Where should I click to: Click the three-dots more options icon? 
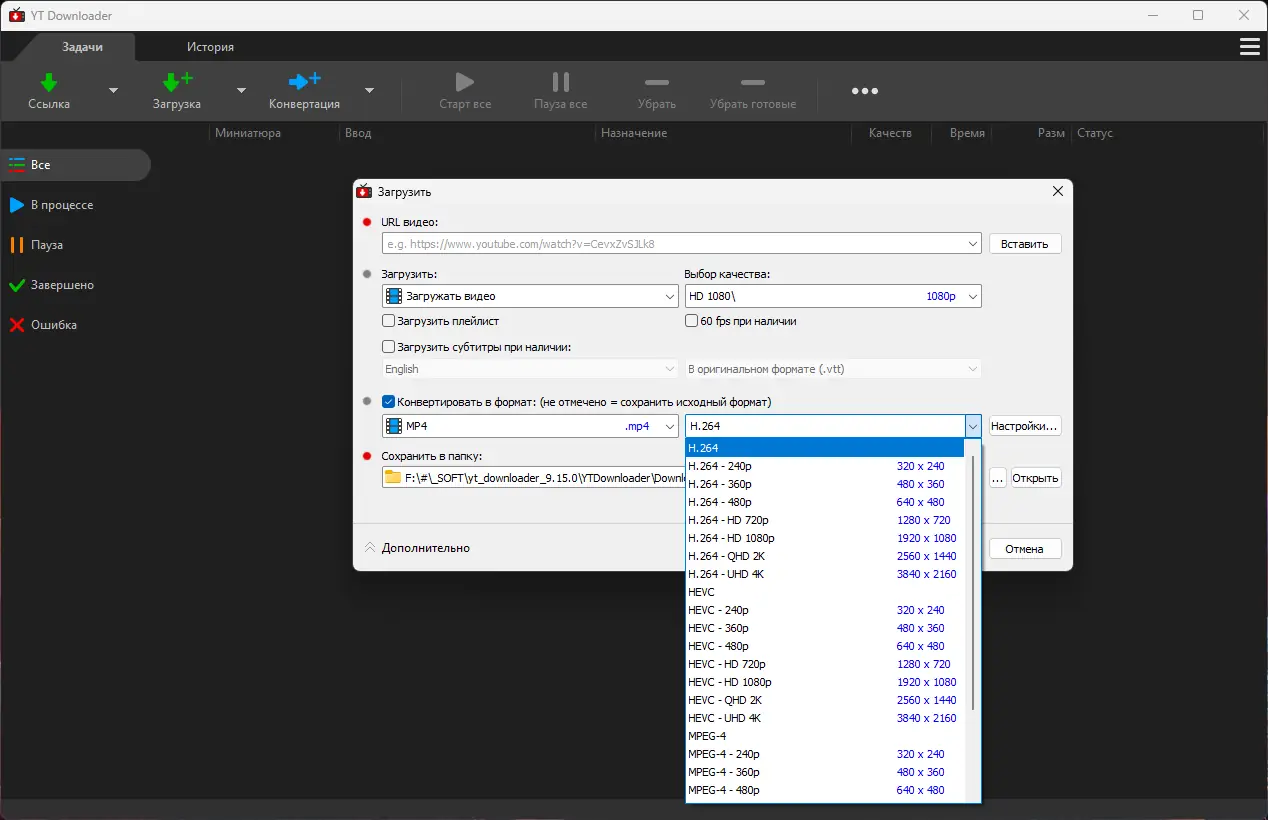(x=864, y=91)
